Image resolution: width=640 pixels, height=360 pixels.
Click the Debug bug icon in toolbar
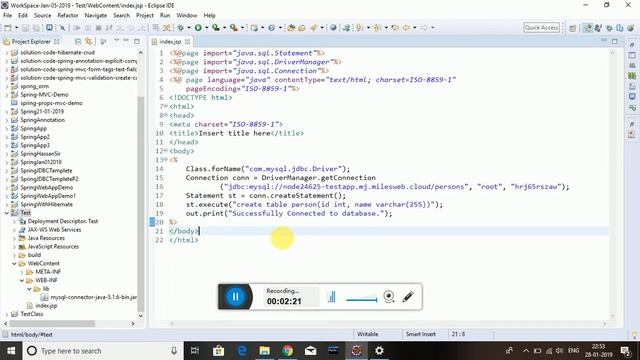pos(180,28)
